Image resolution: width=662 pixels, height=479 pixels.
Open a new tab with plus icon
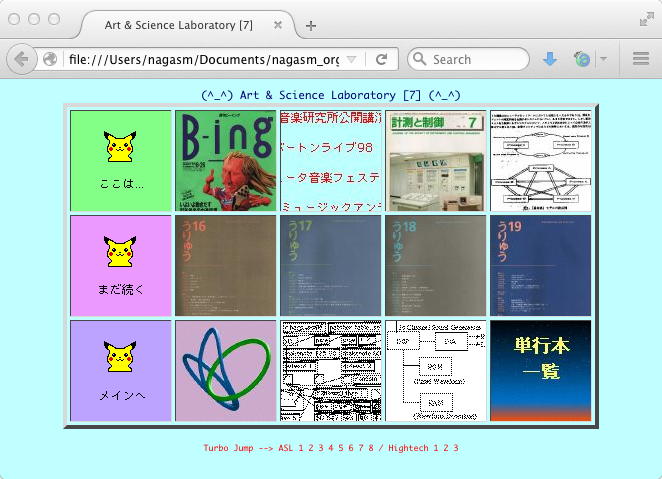tap(311, 26)
